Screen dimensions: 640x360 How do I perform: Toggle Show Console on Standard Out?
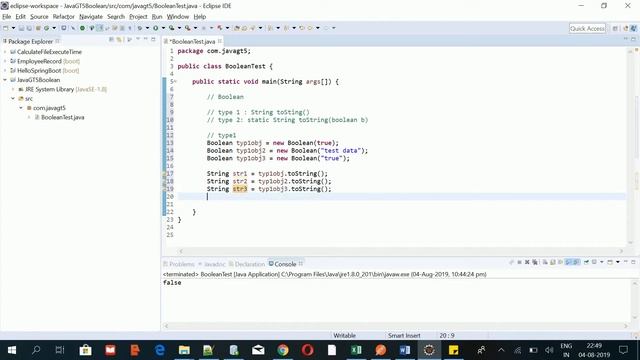point(568,262)
